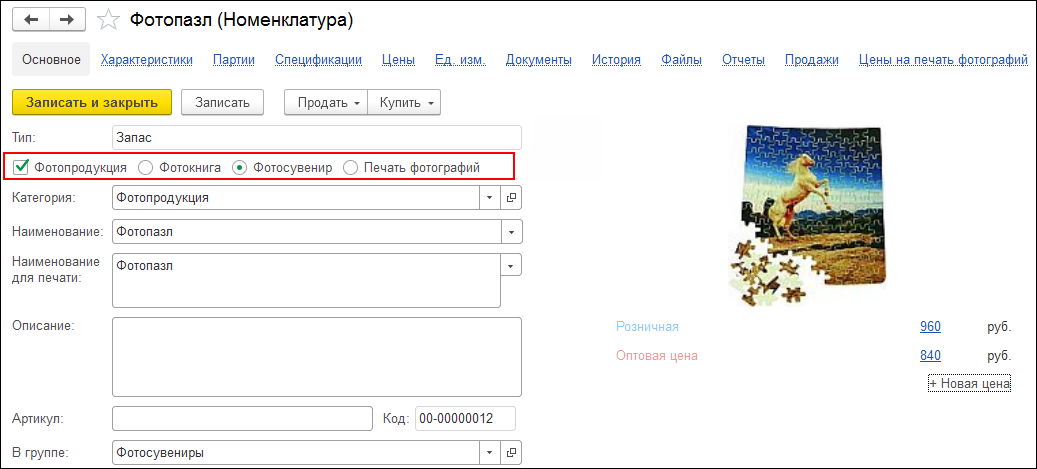Click the empty Описание text area
This screenshot has height=469, width=1037.
[x=317, y=357]
